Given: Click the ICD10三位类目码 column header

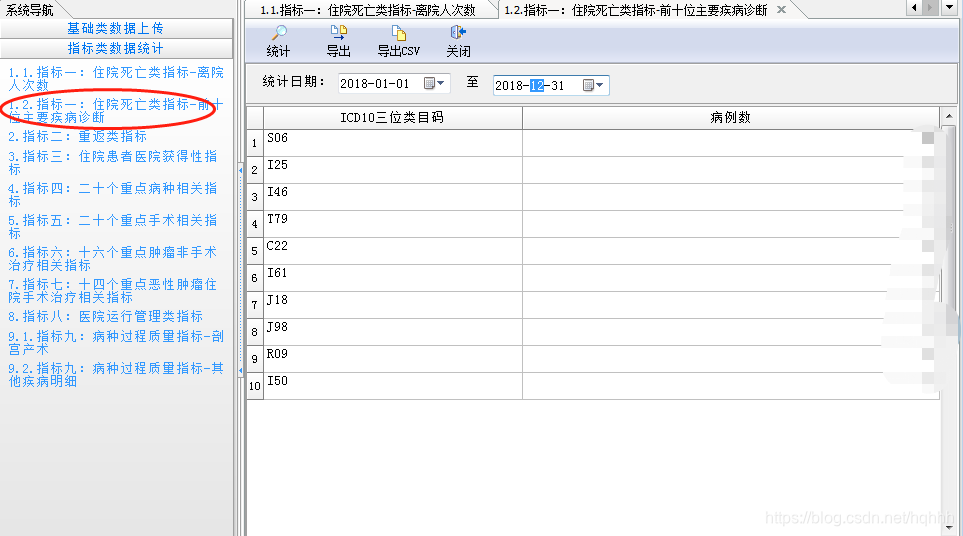Looking at the screenshot, I should click(392, 117).
